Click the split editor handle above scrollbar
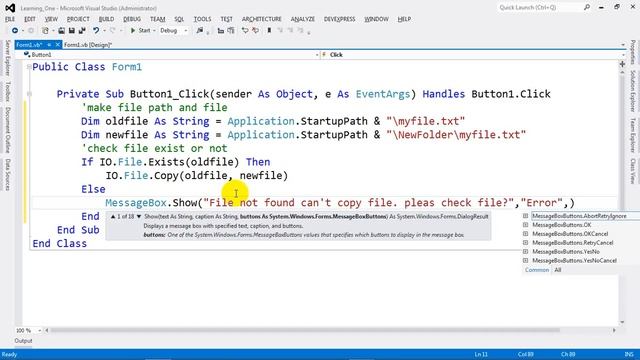640x360 pixels. coord(622,64)
